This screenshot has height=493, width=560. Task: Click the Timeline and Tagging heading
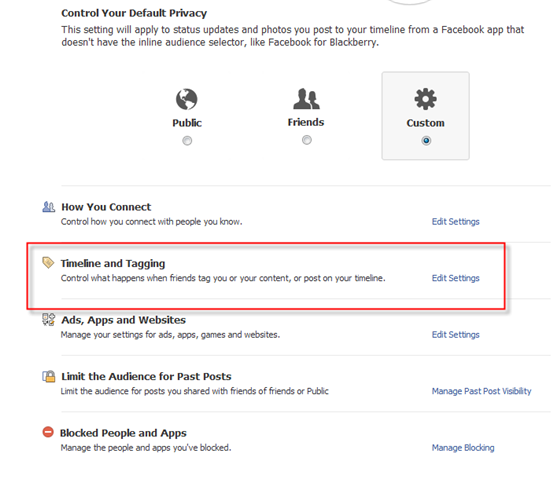[113, 264]
